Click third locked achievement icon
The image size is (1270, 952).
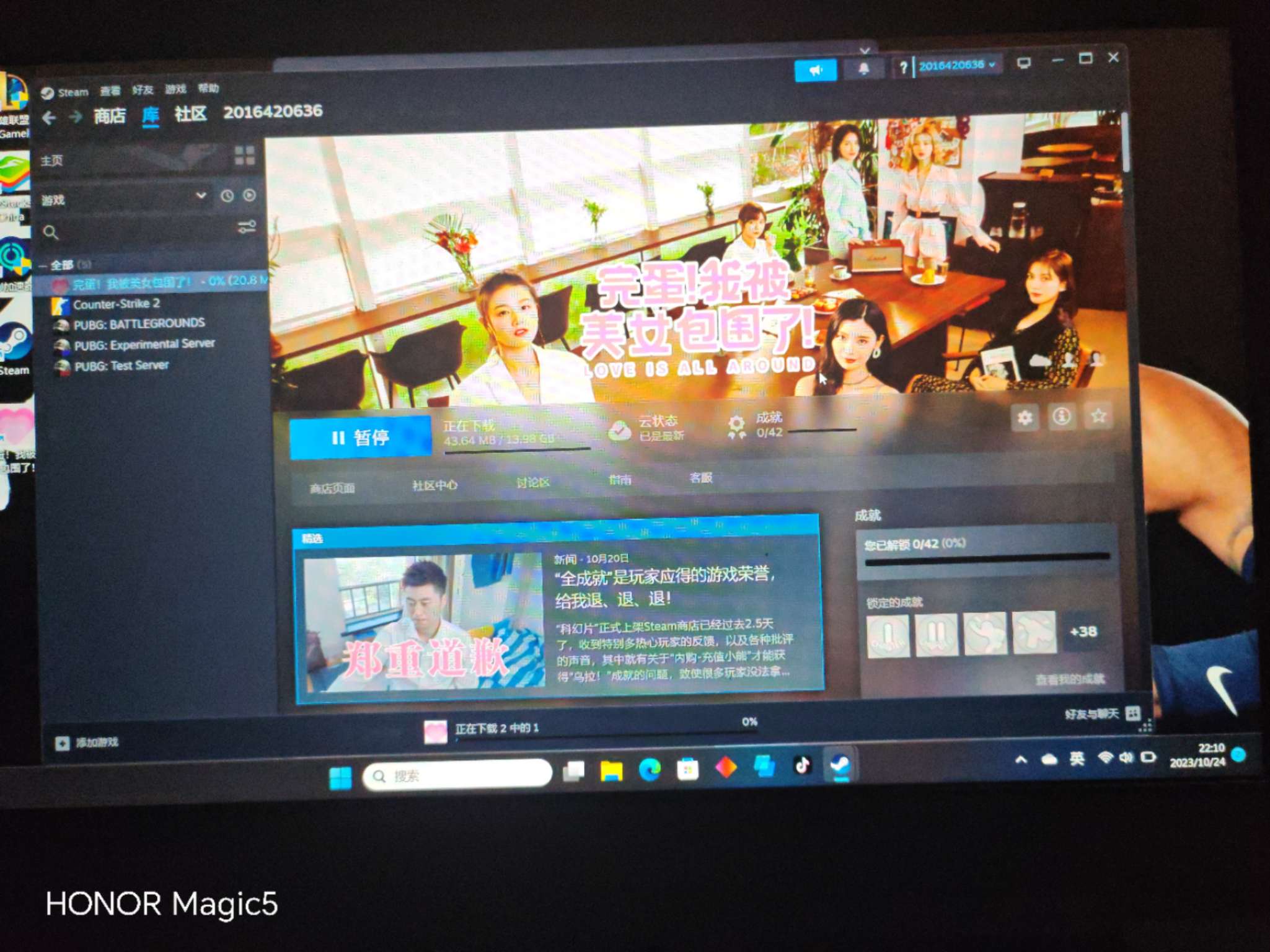(x=985, y=633)
